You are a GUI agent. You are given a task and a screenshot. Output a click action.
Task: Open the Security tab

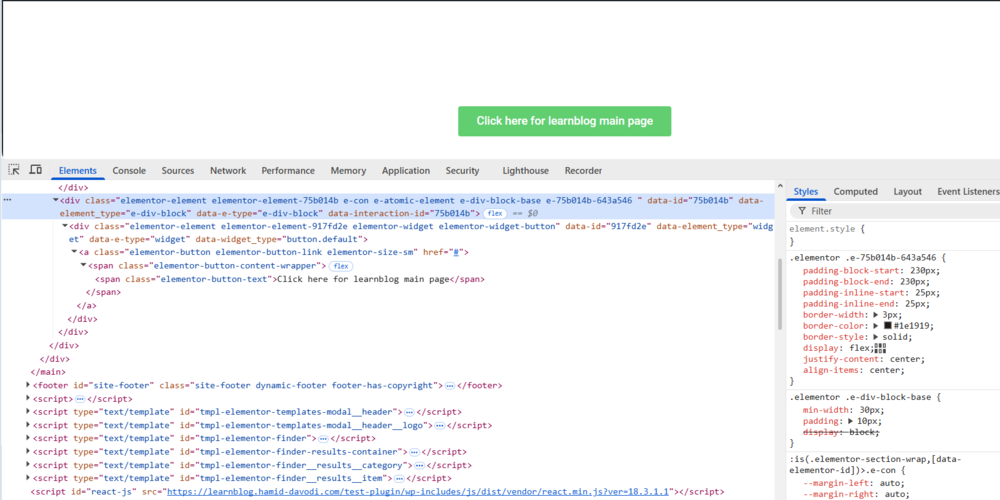click(x=462, y=170)
